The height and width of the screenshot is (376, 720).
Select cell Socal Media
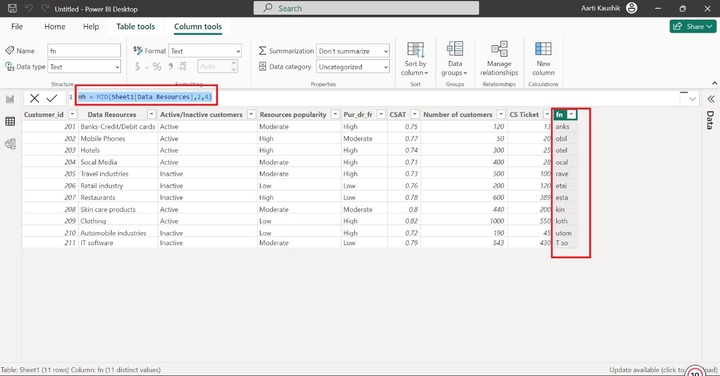pos(118,162)
